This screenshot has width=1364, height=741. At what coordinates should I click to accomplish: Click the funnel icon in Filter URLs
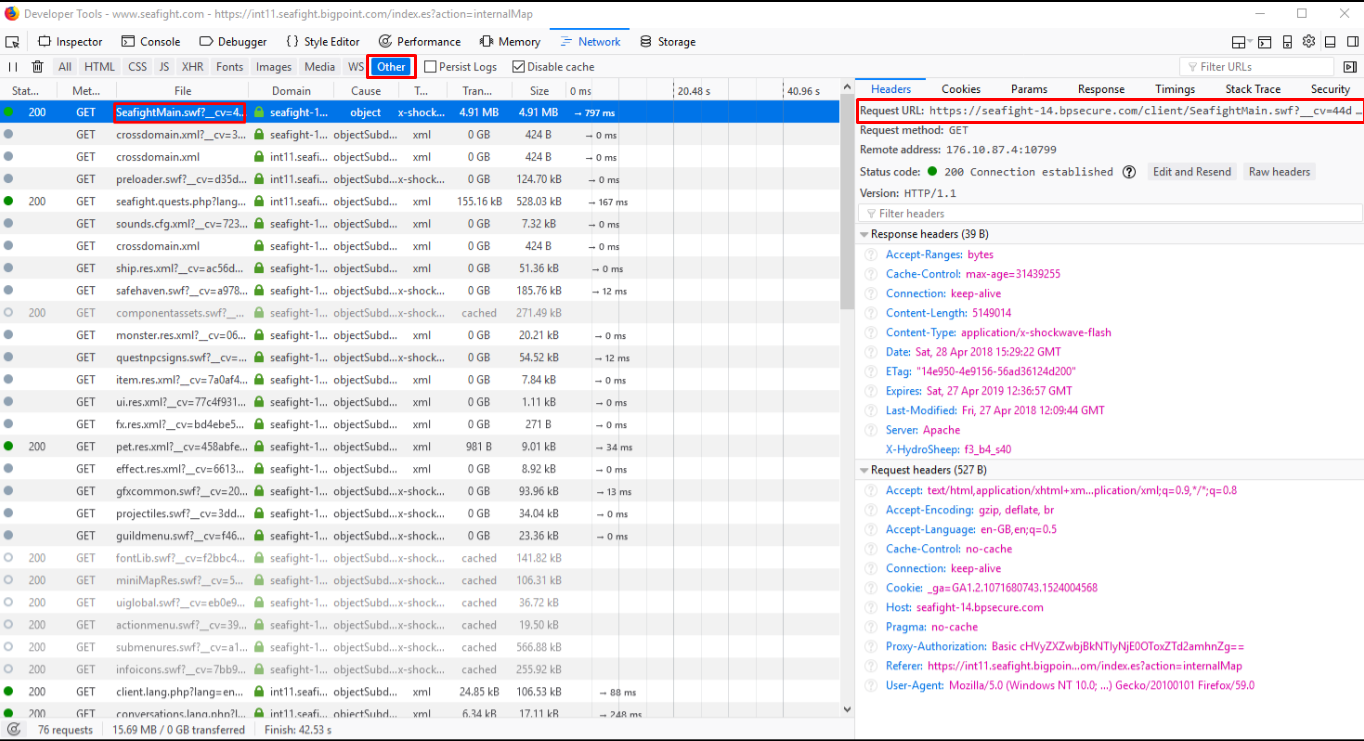(1192, 67)
